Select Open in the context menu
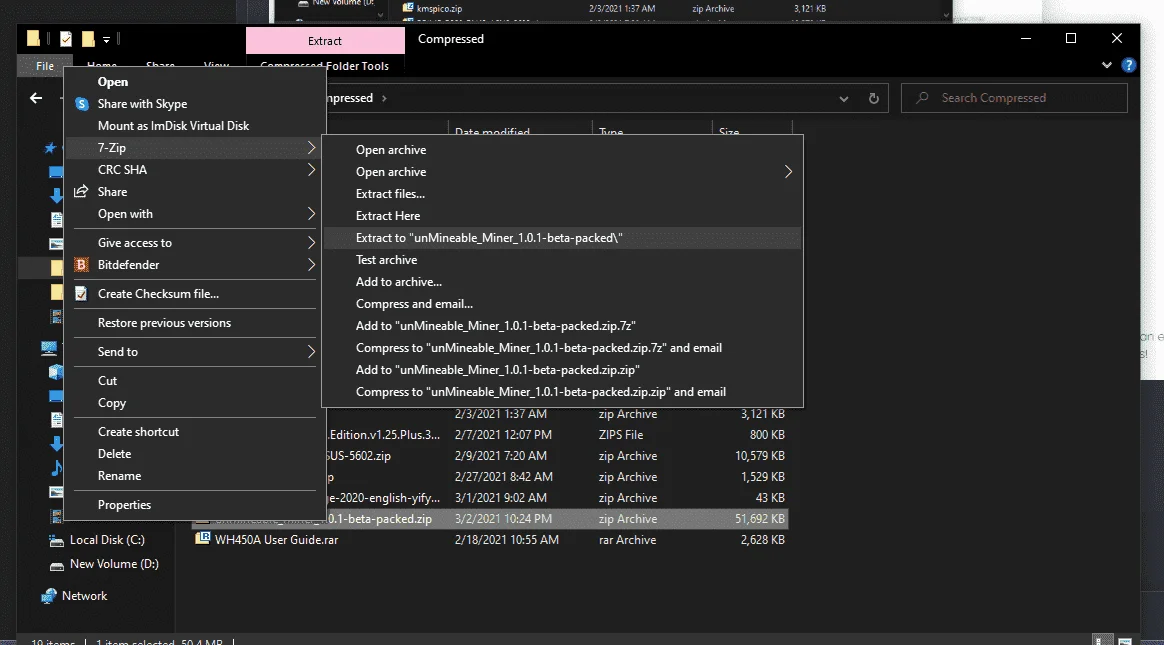Image resolution: width=1164 pixels, height=645 pixels. click(113, 82)
